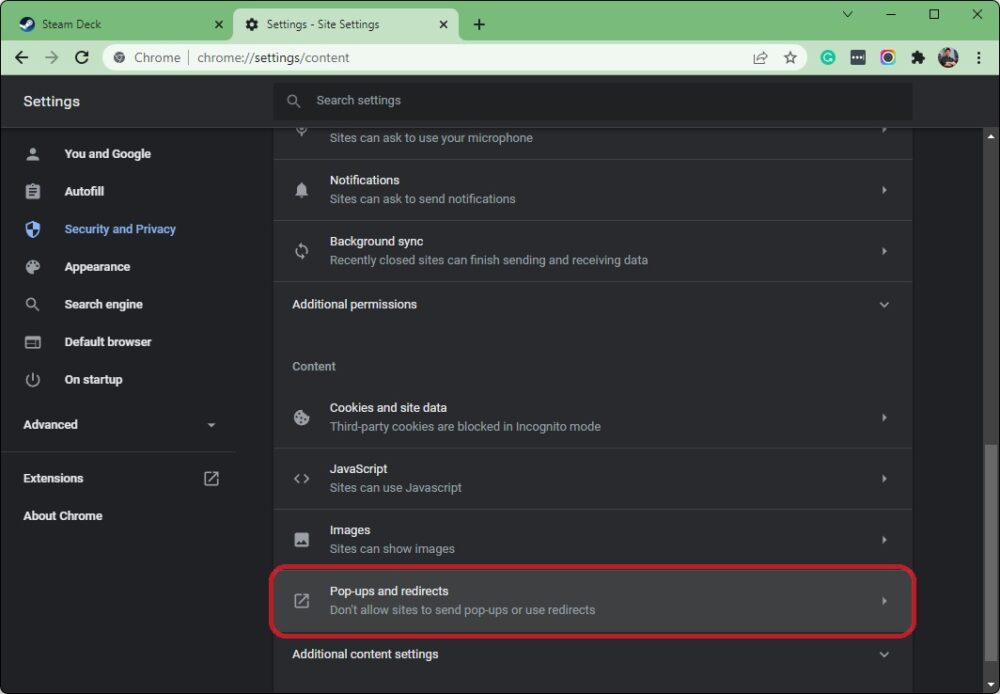Click the browser reload icon
The height and width of the screenshot is (694, 1000).
(x=82, y=58)
